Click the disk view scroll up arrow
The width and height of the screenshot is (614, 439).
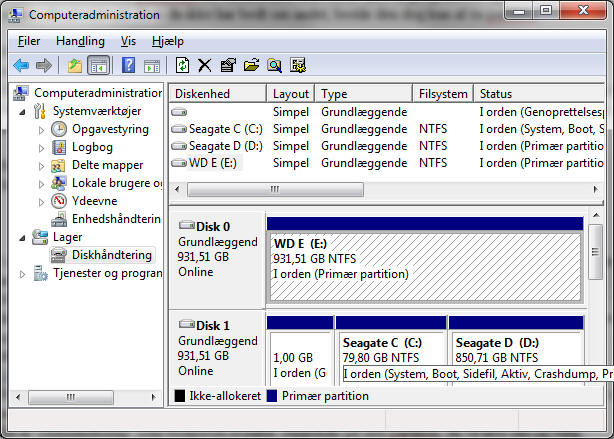596,215
